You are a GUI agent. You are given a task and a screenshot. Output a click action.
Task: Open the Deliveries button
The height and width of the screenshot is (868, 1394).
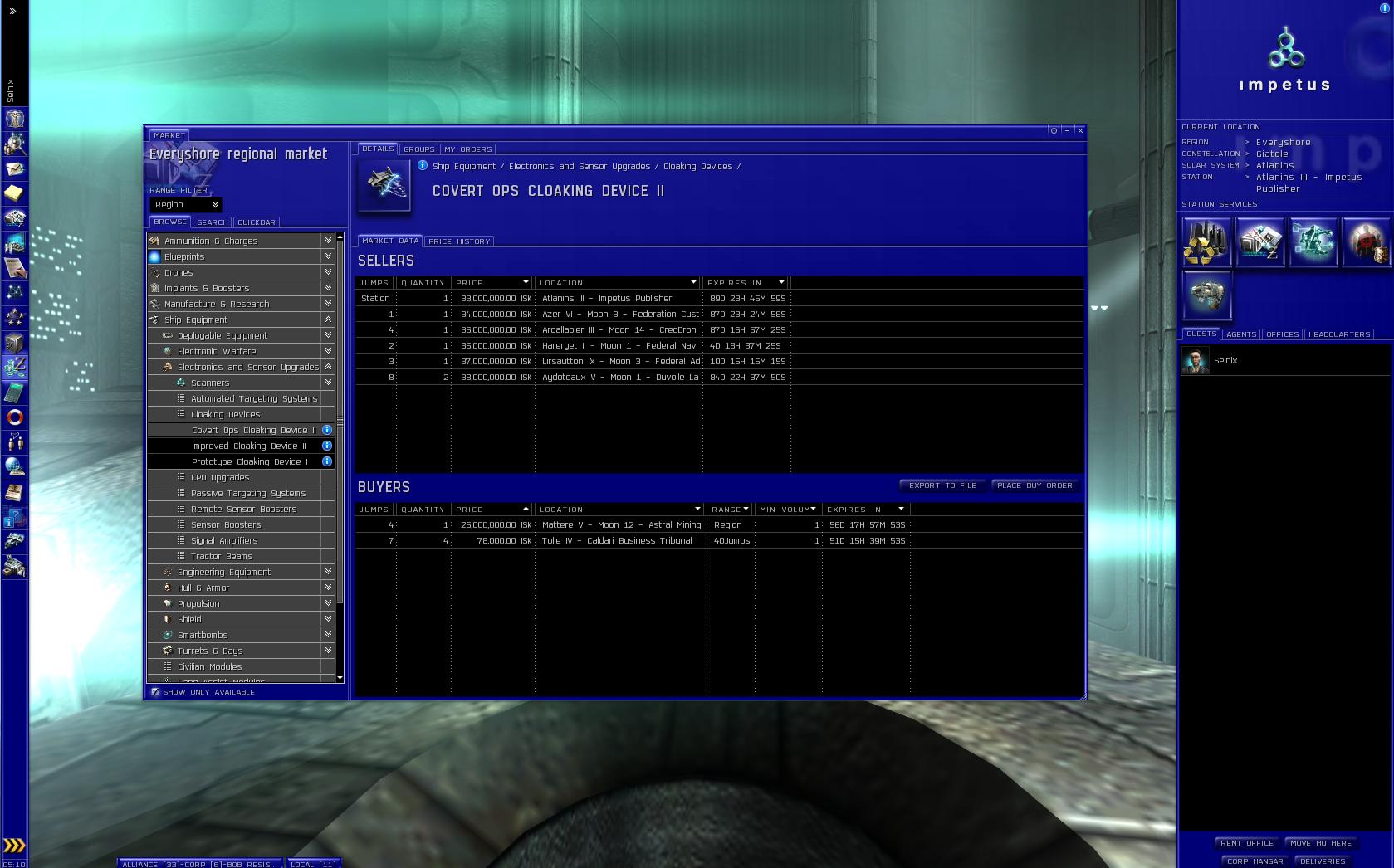pyautogui.click(x=1323, y=861)
